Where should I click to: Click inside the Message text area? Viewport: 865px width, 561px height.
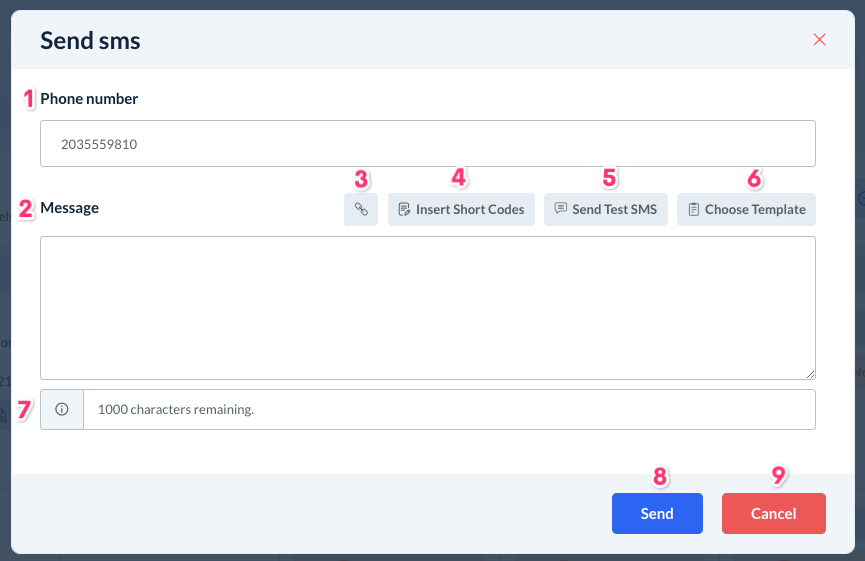point(427,307)
